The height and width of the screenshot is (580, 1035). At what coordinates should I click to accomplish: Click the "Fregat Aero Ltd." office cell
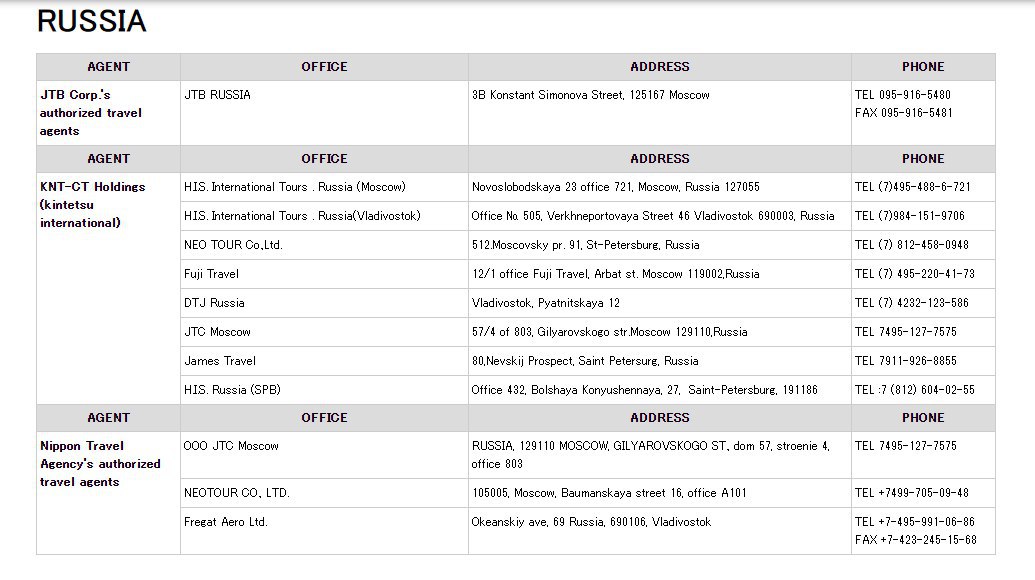tap(324, 531)
